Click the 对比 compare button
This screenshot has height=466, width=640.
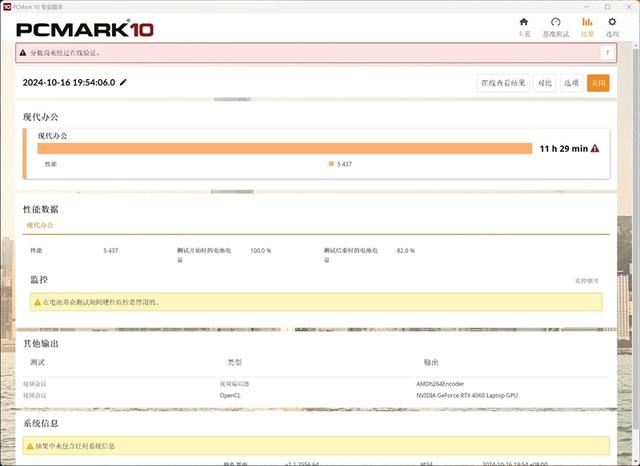tap(544, 83)
